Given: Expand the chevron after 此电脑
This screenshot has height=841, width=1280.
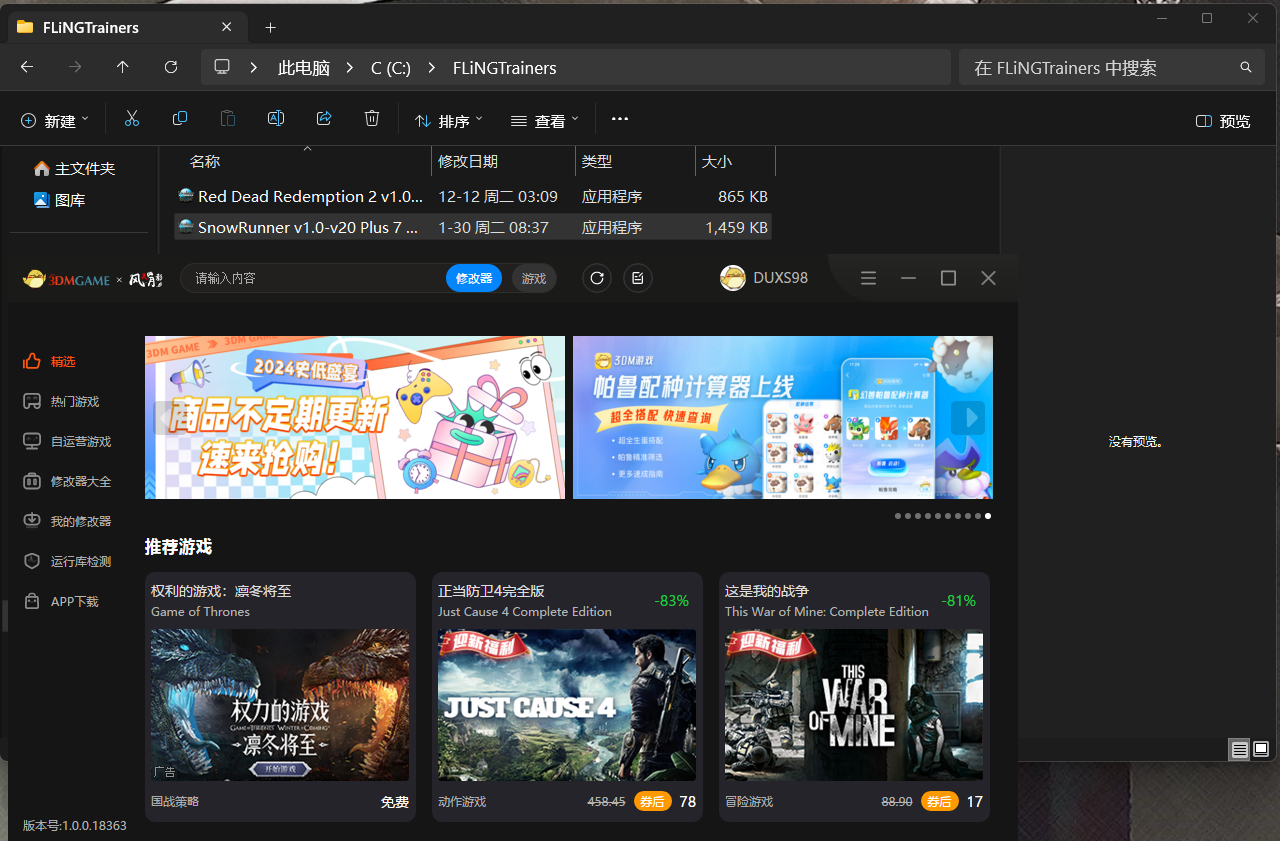Looking at the screenshot, I should [350, 67].
